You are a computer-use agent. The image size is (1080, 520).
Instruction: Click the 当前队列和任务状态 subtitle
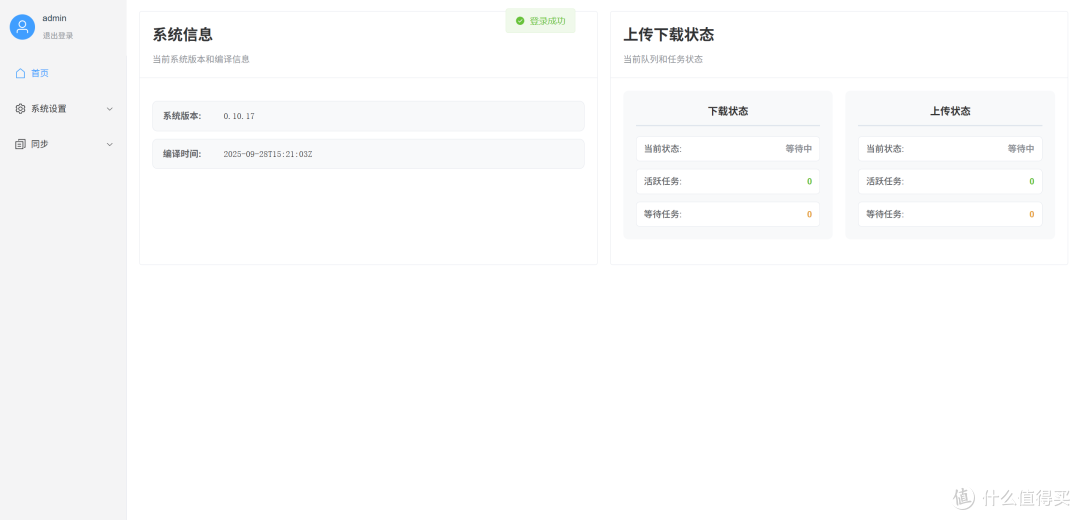[663, 59]
